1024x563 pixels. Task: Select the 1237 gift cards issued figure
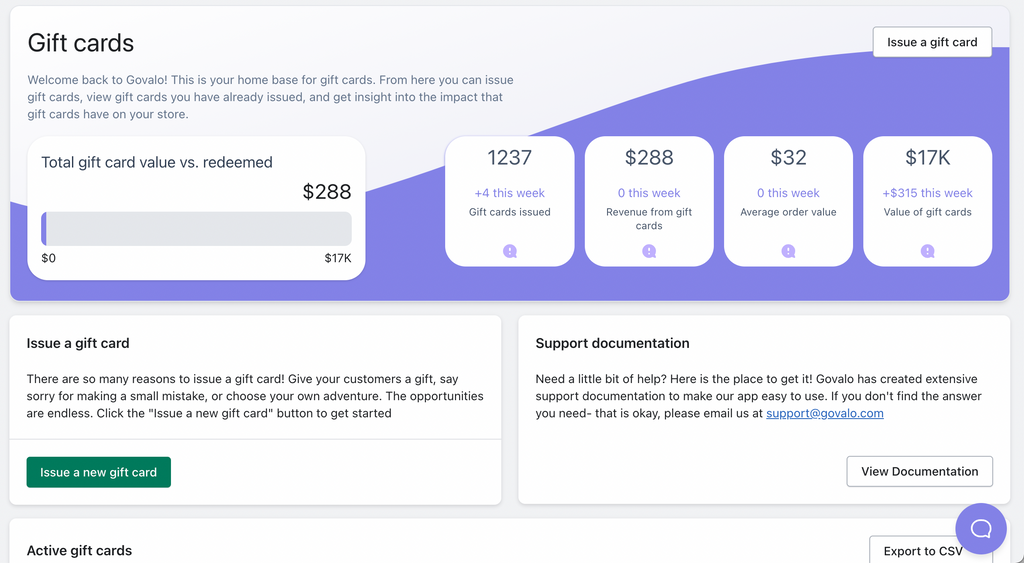510,157
